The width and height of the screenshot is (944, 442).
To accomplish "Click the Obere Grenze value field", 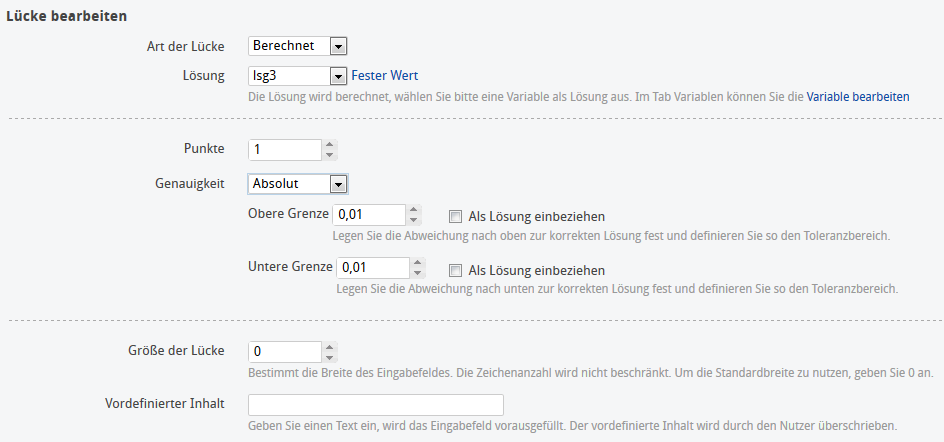I will [x=368, y=215].
